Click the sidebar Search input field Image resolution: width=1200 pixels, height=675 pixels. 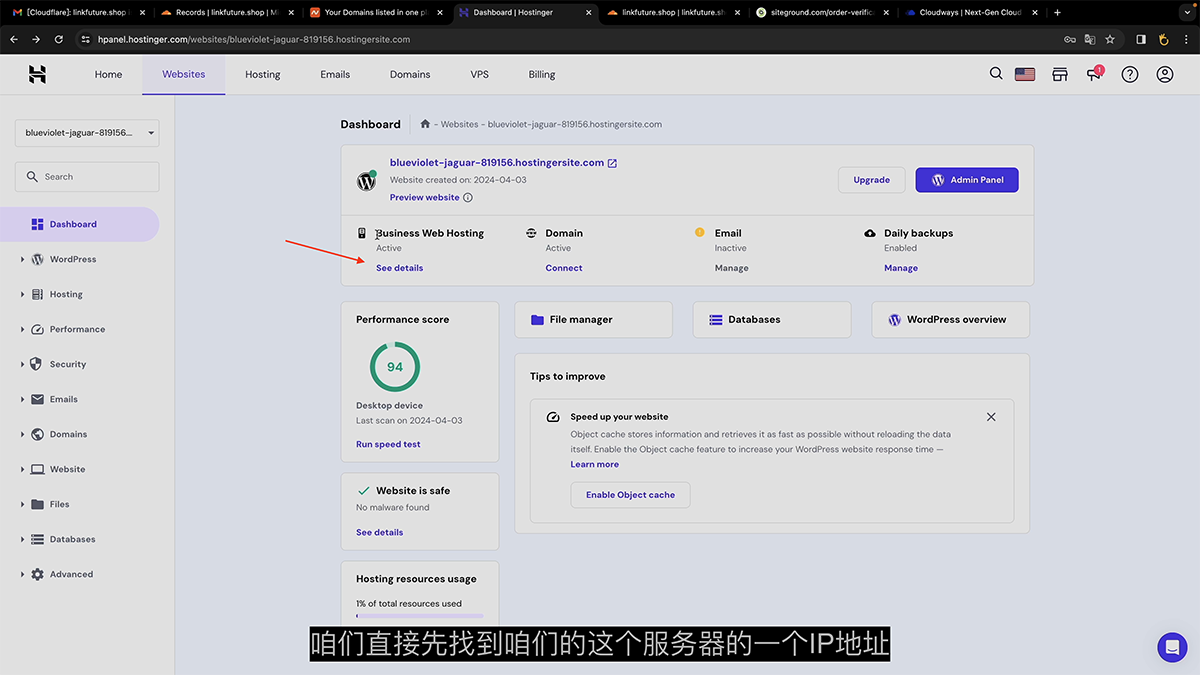[x=87, y=177]
